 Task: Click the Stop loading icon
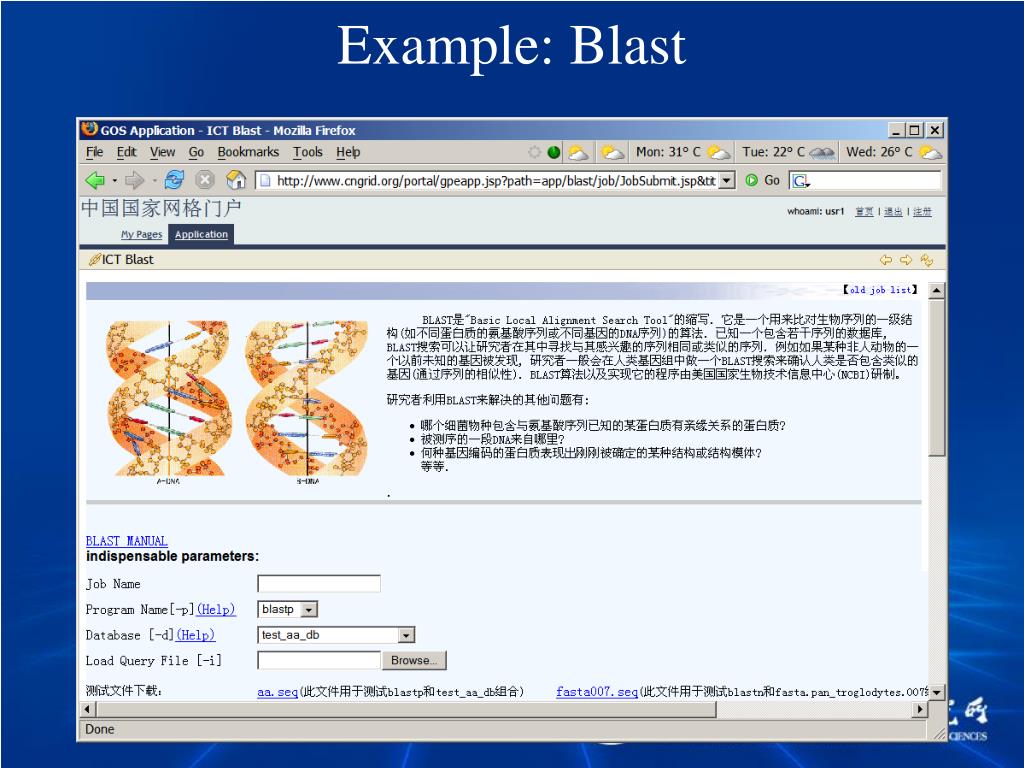[x=204, y=180]
